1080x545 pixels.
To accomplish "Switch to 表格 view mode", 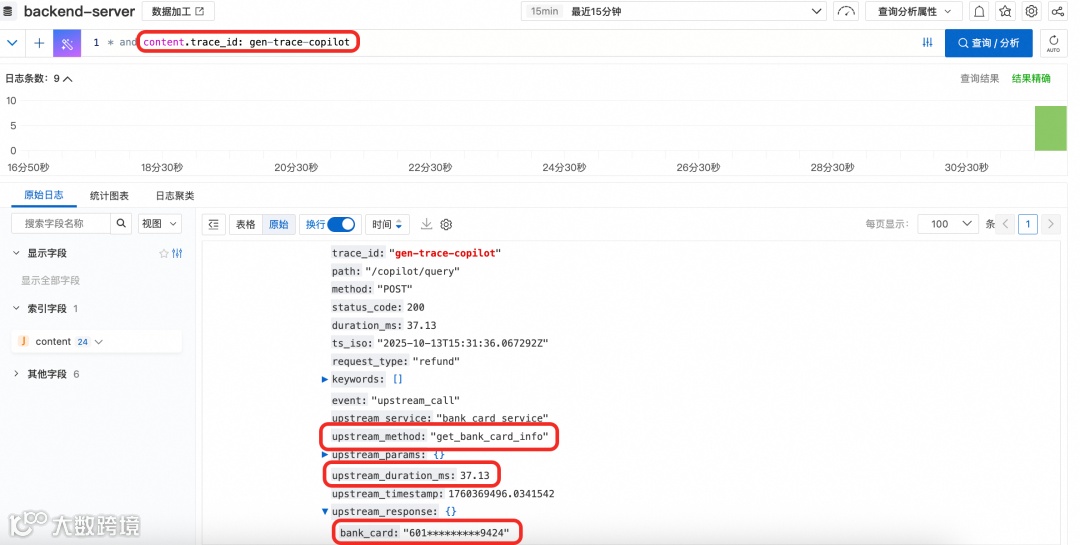I will 245,224.
